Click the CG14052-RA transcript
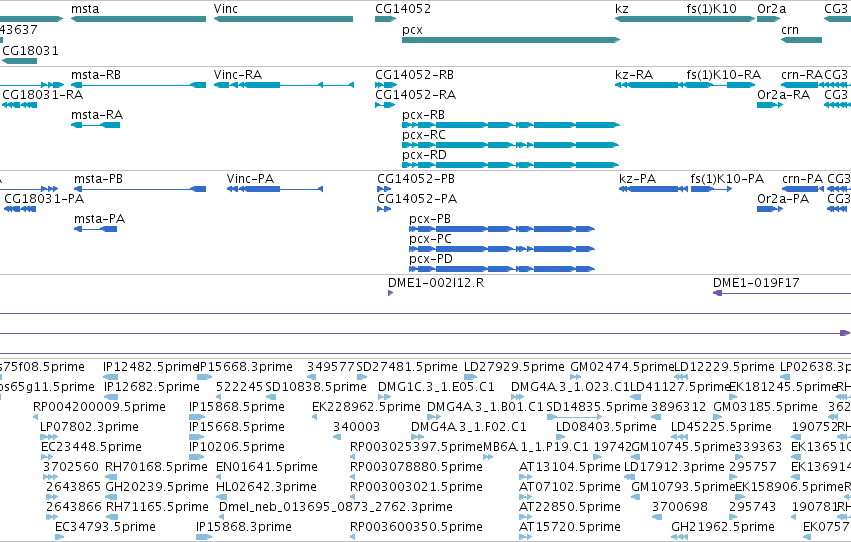The height and width of the screenshot is (542, 851). [x=385, y=105]
